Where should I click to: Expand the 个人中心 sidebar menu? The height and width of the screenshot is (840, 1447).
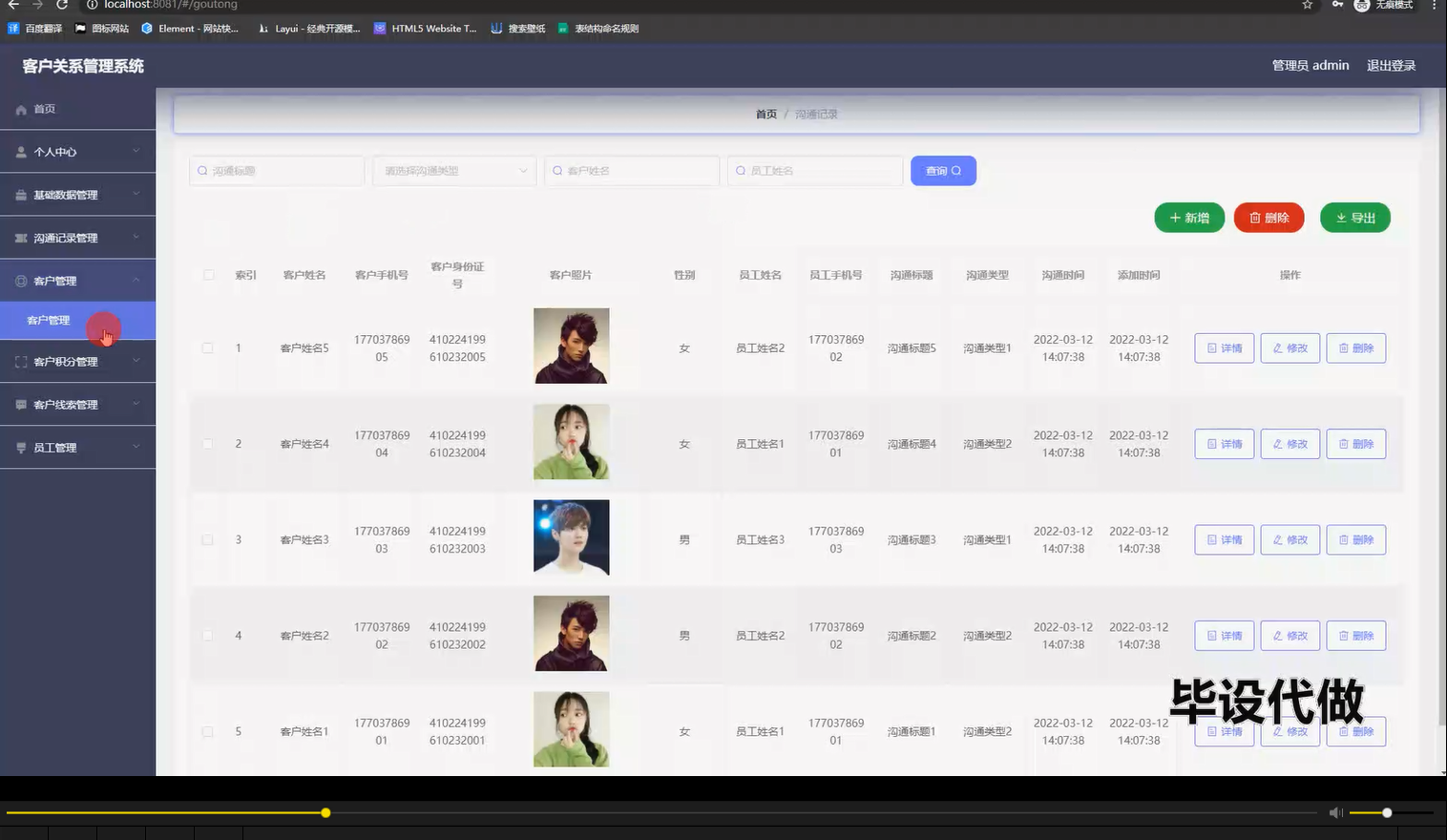point(77,152)
